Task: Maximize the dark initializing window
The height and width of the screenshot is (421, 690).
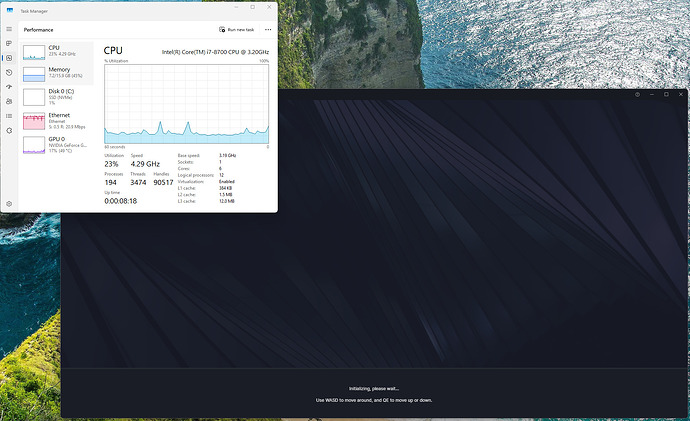Action: point(666,94)
